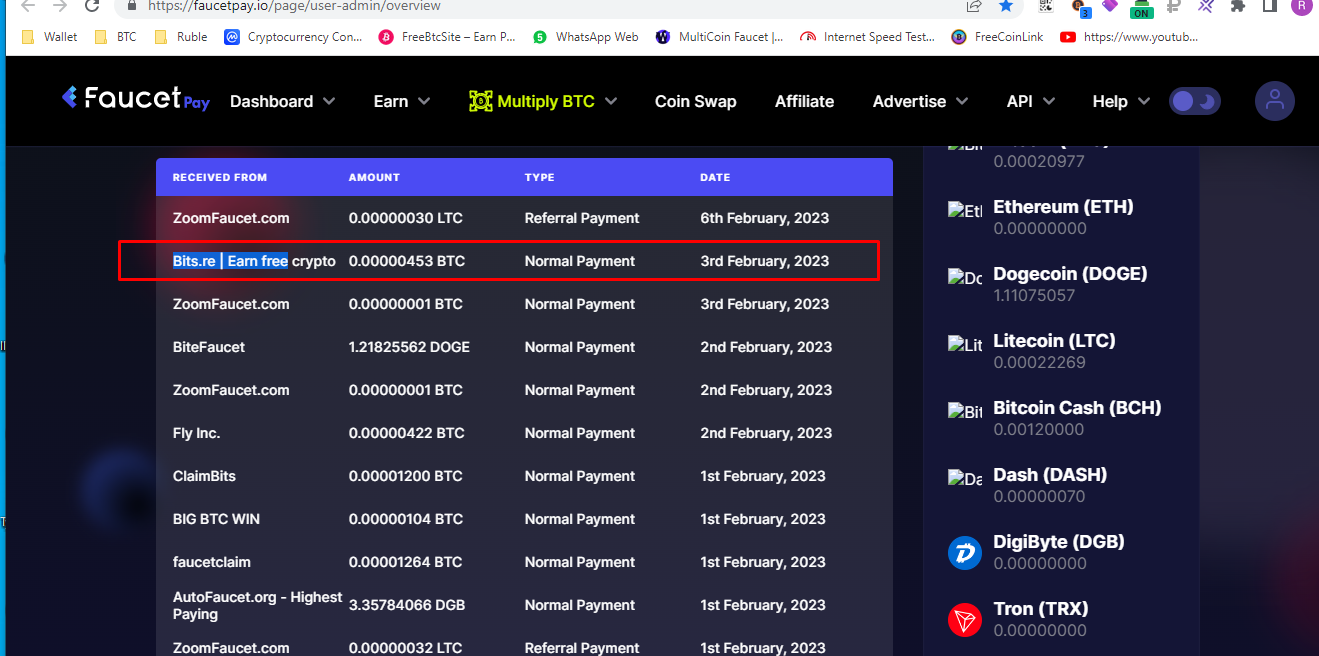The image size is (1319, 656).
Task: Open the Multiply BTC dropdown
Action: click(543, 101)
